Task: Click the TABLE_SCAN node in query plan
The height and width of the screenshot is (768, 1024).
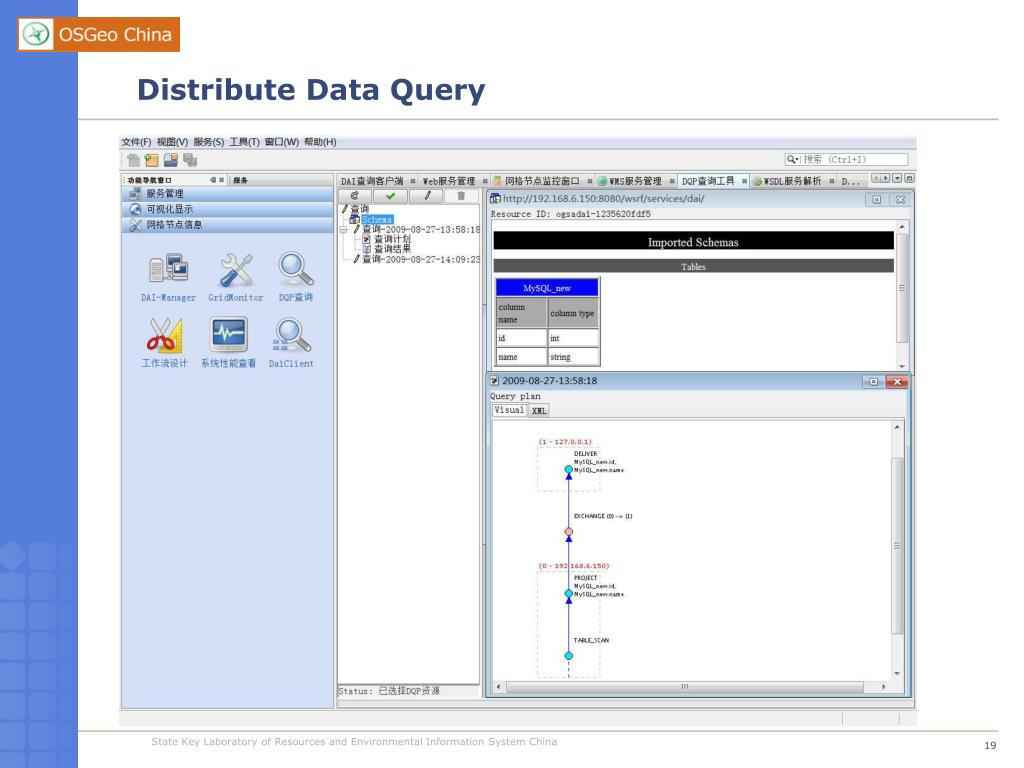Action: point(569,656)
